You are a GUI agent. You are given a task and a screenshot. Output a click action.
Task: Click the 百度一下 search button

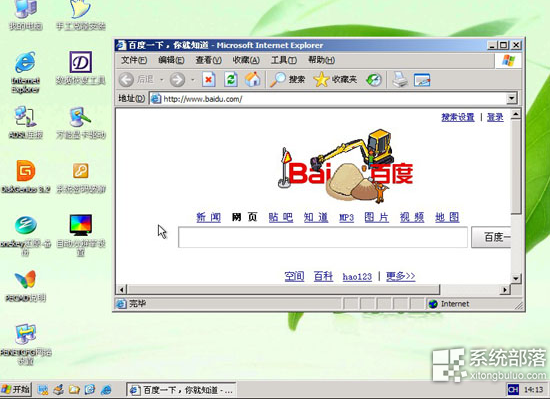[491, 237]
